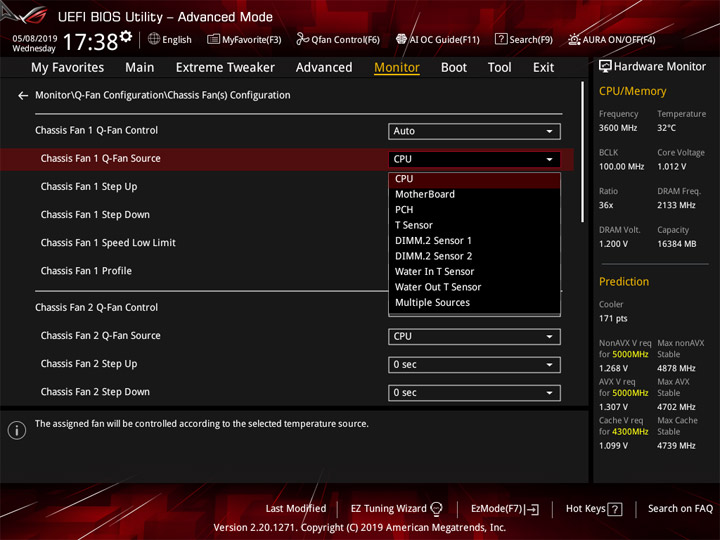Image resolution: width=720 pixels, height=540 pixels.
Task: Click the info icon beside help text
Action: click(17, 430)
